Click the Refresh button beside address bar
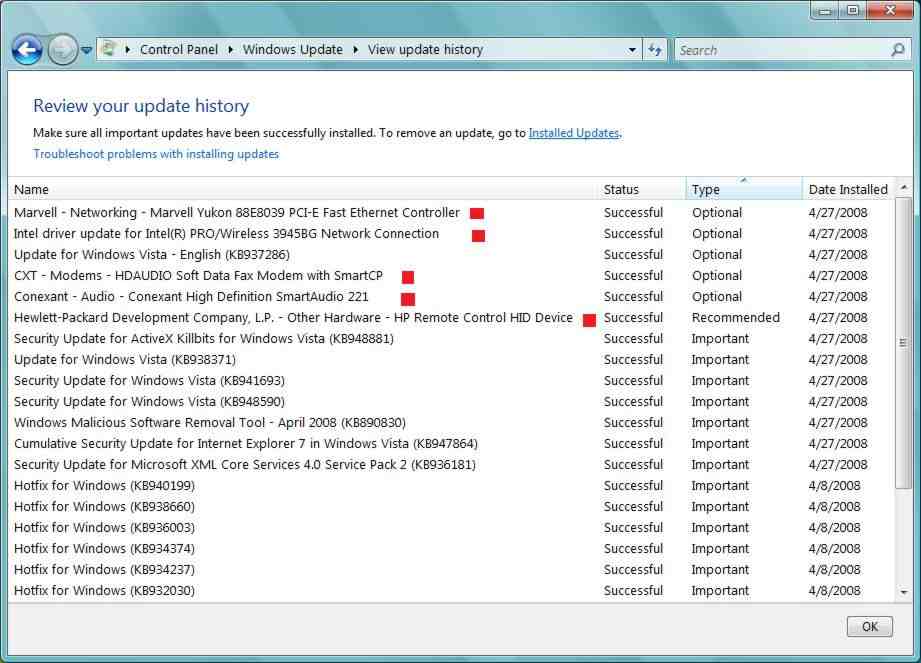 (x=655, y=50)
